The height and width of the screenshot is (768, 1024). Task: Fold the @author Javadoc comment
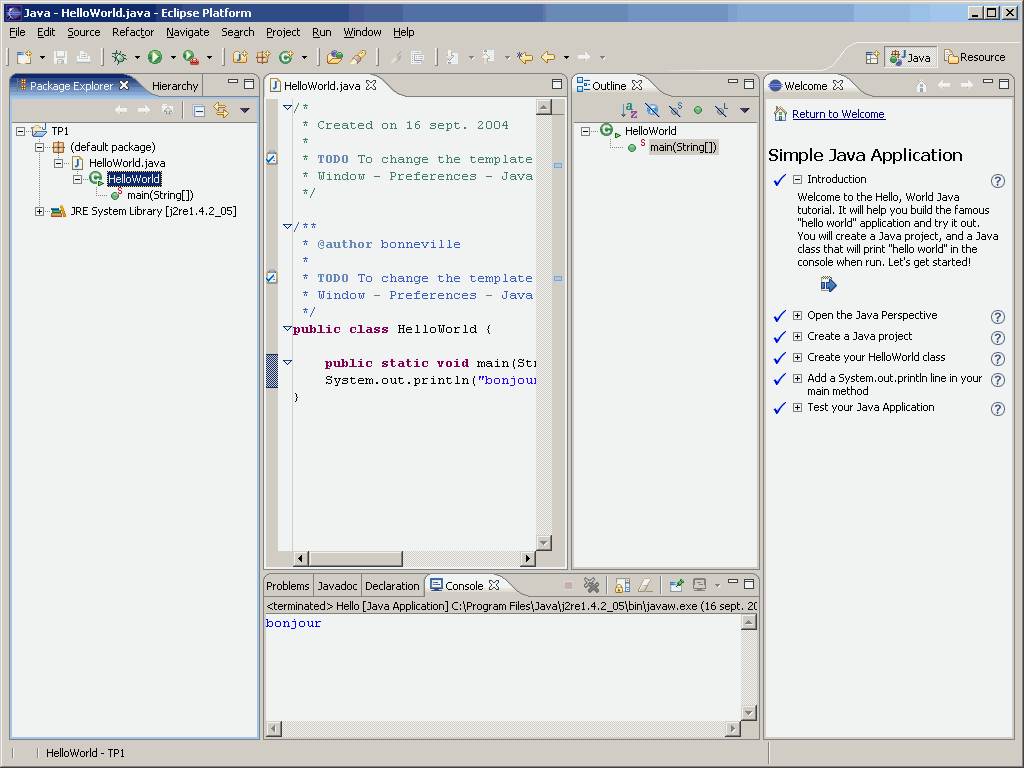(287, 226)
